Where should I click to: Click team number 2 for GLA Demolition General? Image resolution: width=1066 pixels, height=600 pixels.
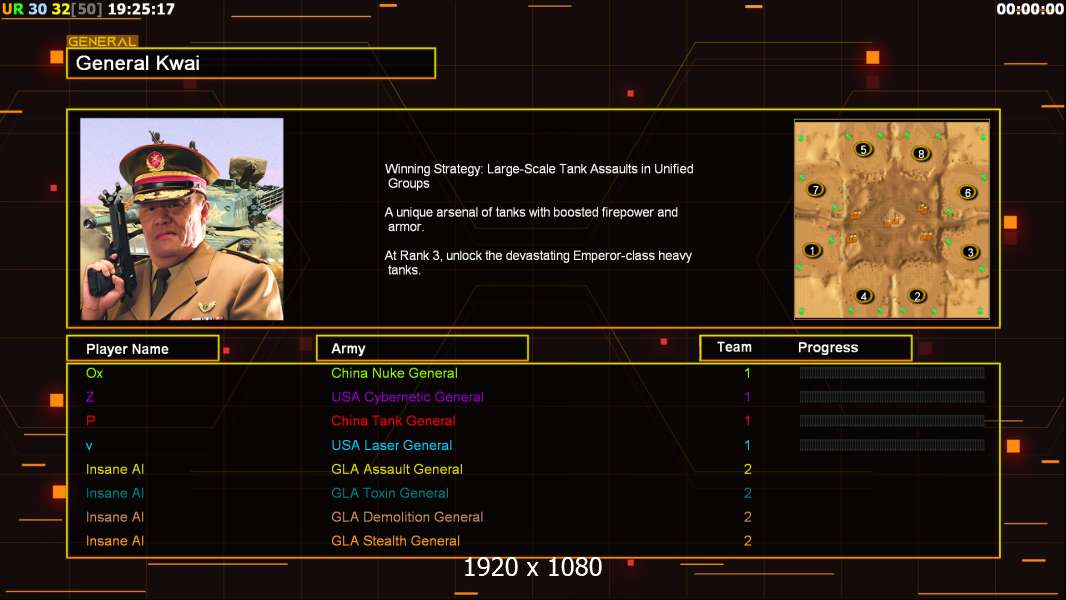pos(748,517)
